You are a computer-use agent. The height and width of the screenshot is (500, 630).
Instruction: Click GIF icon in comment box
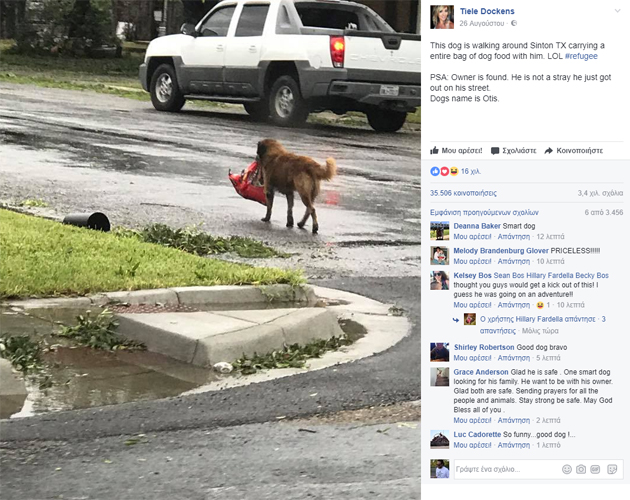click(x=595, y=469)
